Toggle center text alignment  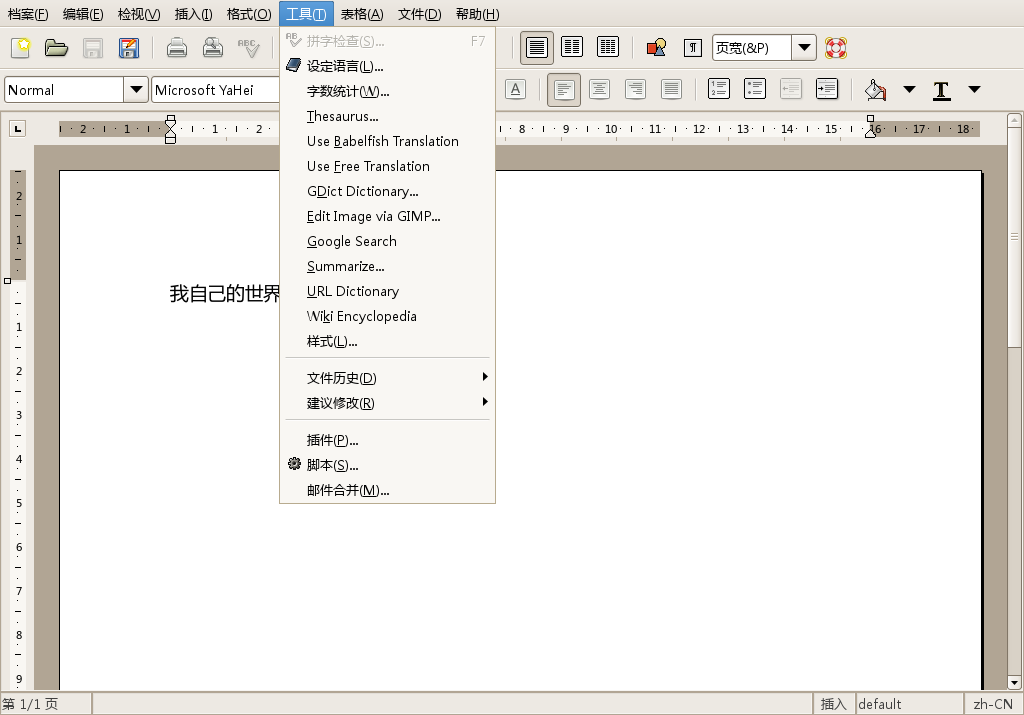[600, 89]
